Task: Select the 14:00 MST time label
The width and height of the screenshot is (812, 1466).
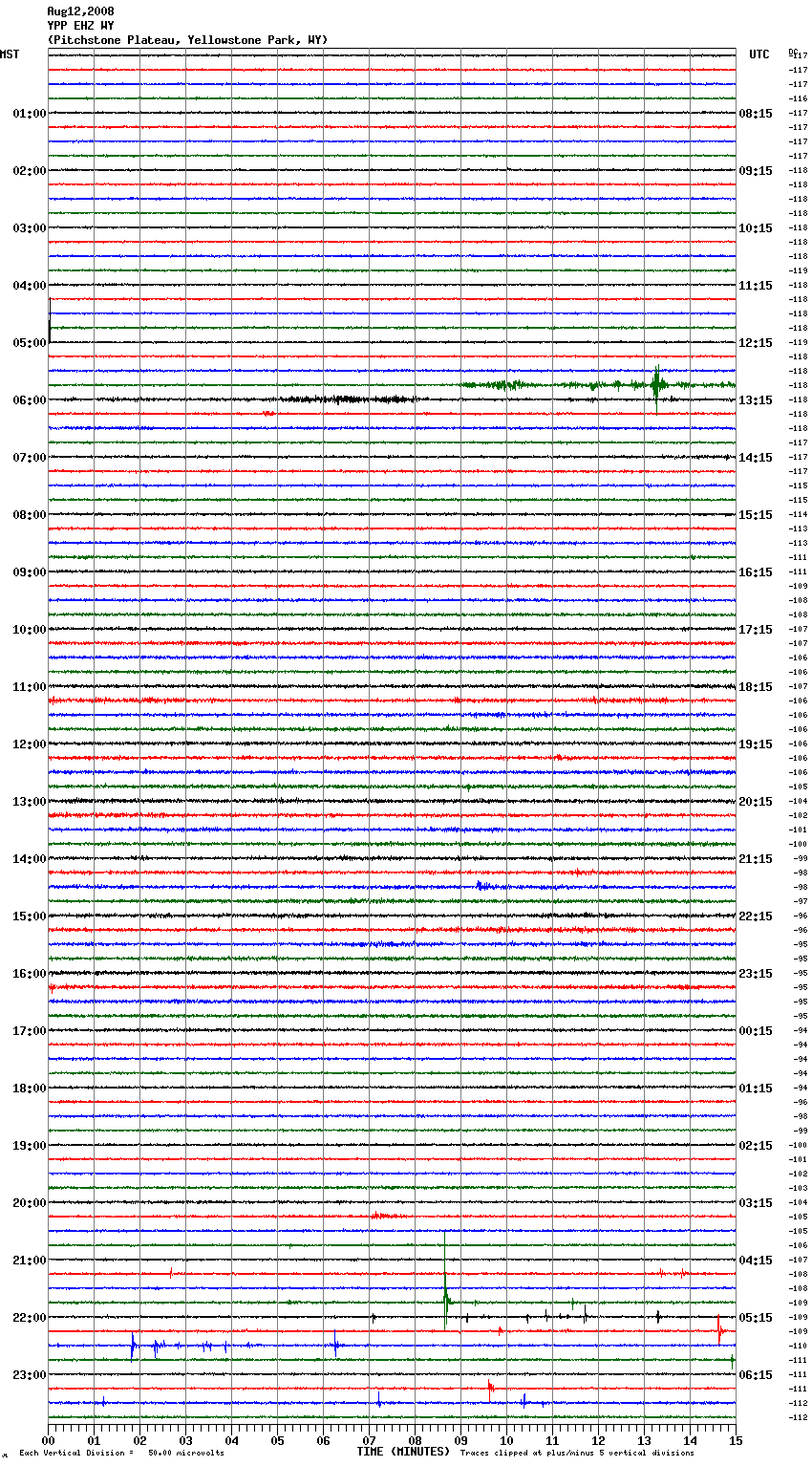Action: point(30,859)
